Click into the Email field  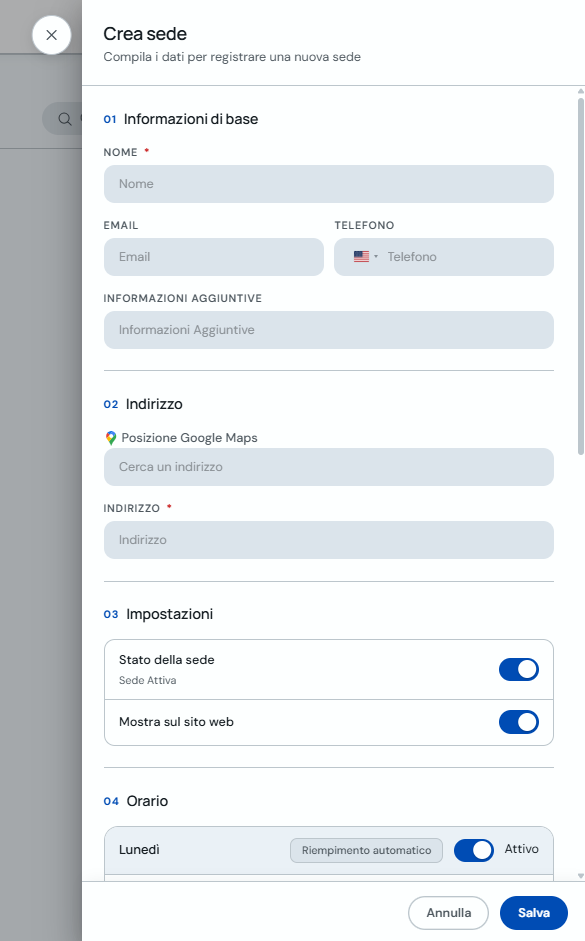coord(214,257)
